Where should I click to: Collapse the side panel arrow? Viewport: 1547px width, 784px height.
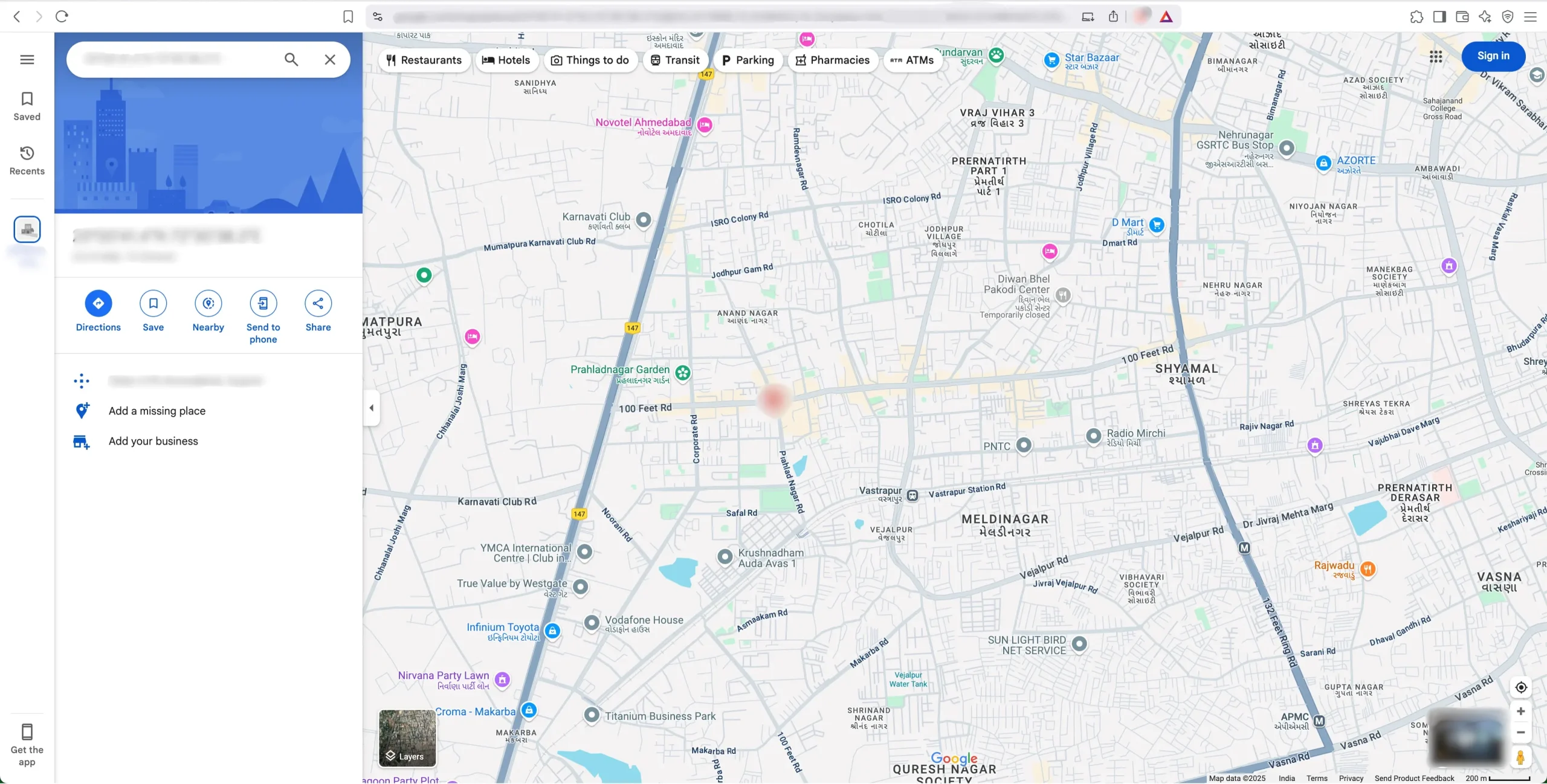pyautogui.click(x=371, y=408)
